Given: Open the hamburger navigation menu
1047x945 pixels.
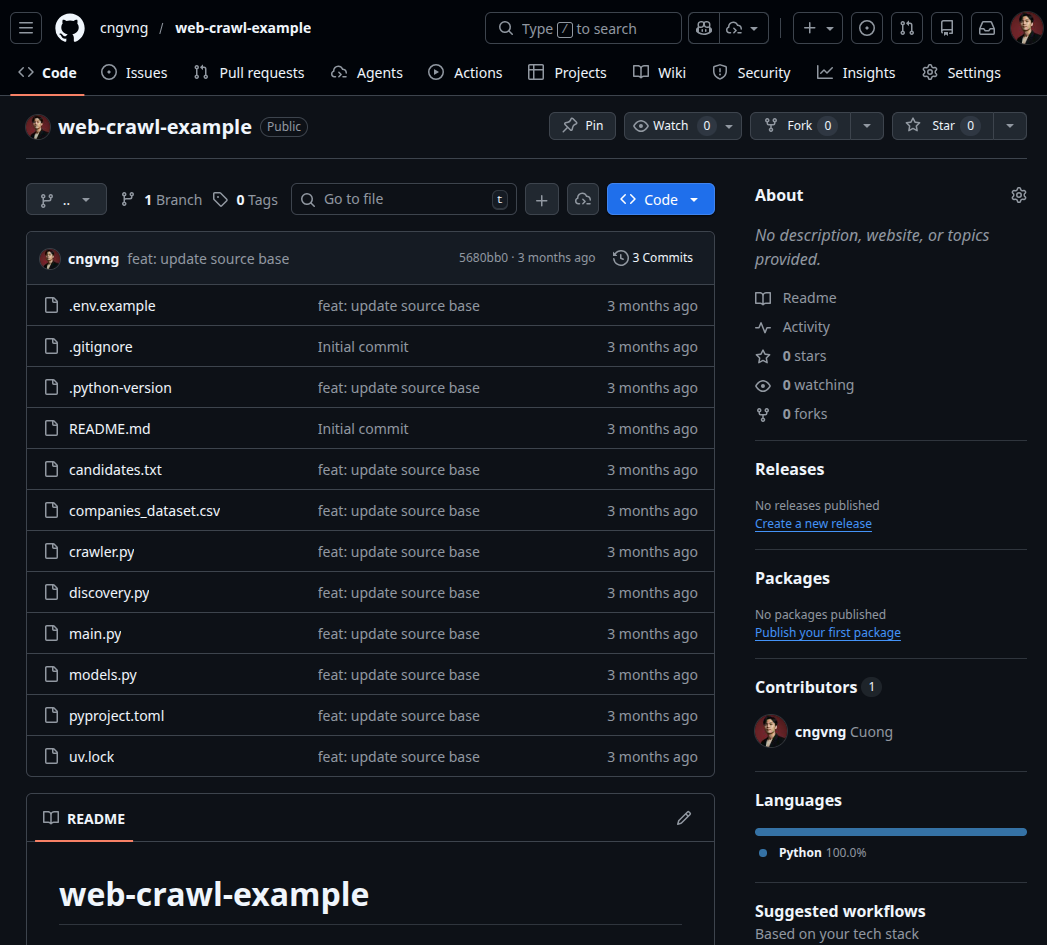Looking at the screenshot, I should 26,28.
